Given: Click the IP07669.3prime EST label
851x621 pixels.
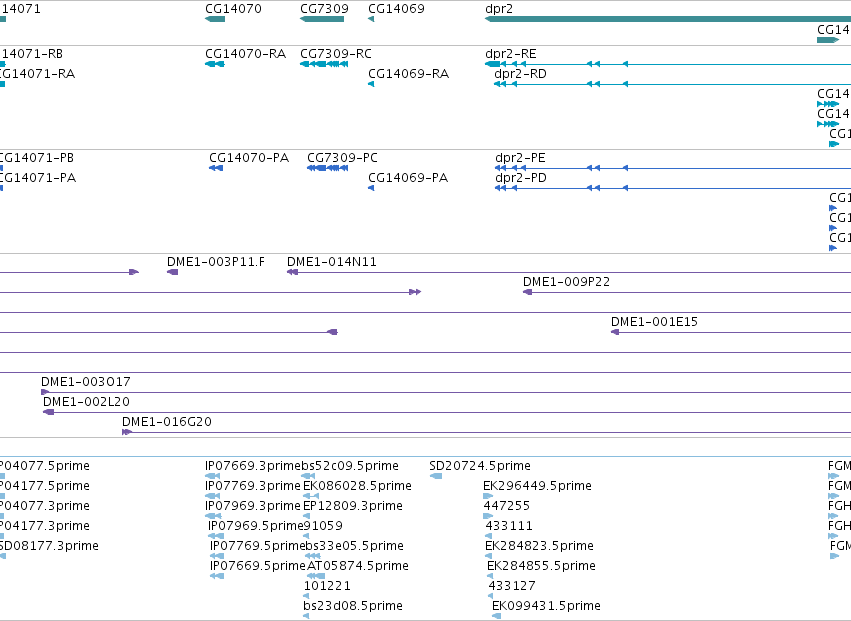Looking at the screenshot, I should (x=253, y=466).
